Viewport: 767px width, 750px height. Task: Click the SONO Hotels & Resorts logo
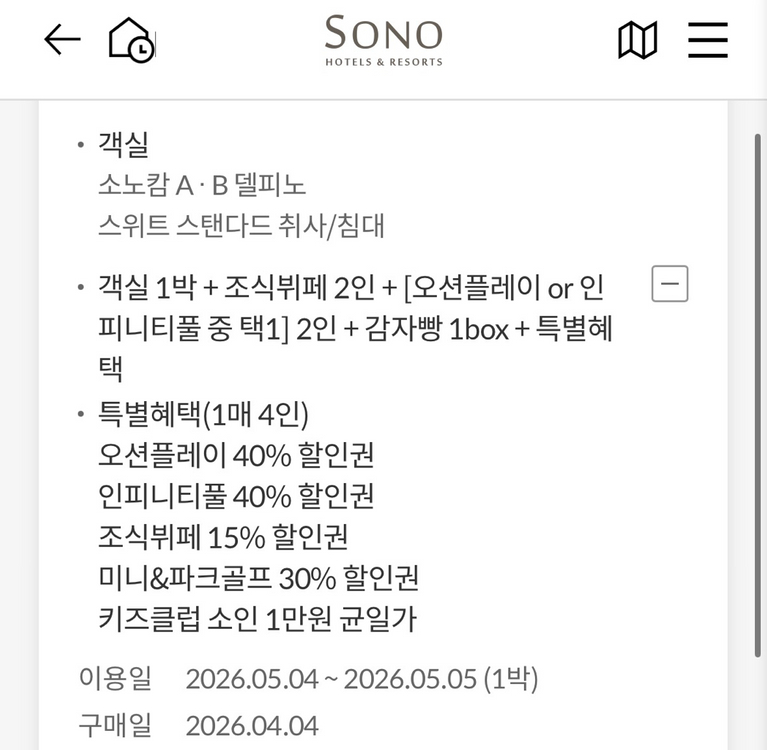(x=383, y=41)
